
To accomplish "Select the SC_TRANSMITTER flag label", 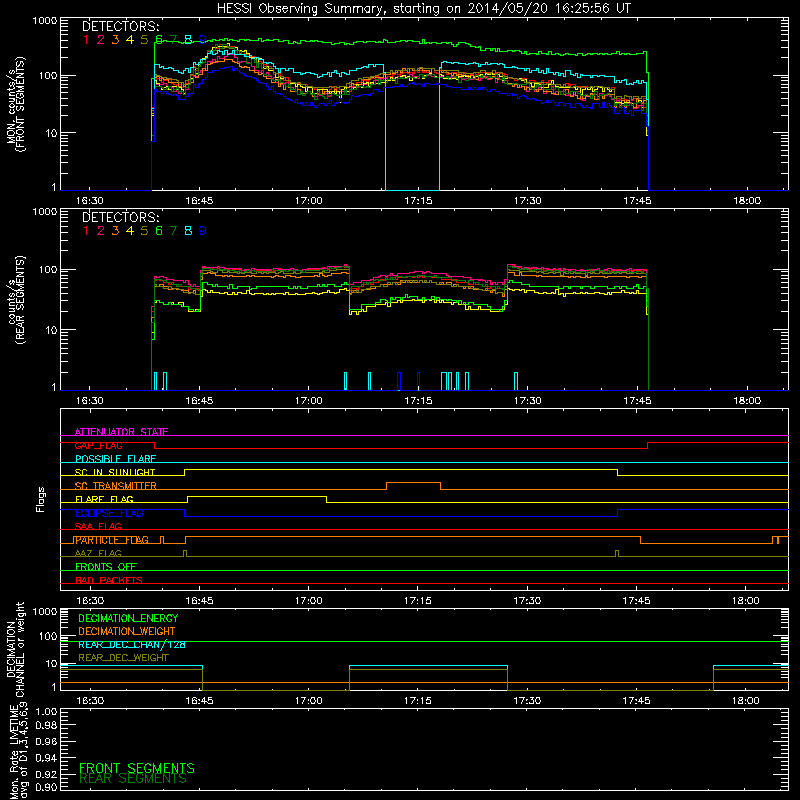I will tap(116, 486).
